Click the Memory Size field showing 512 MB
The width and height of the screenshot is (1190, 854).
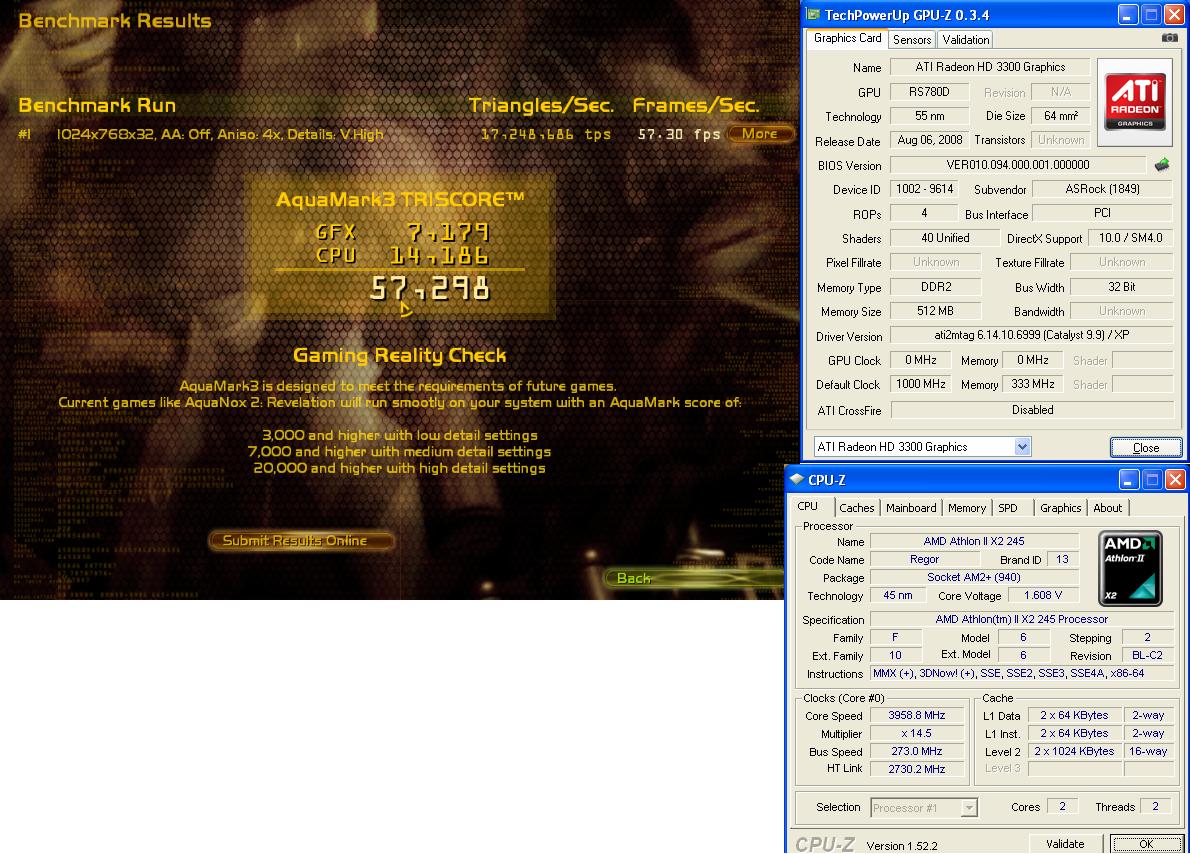(935, 310)
